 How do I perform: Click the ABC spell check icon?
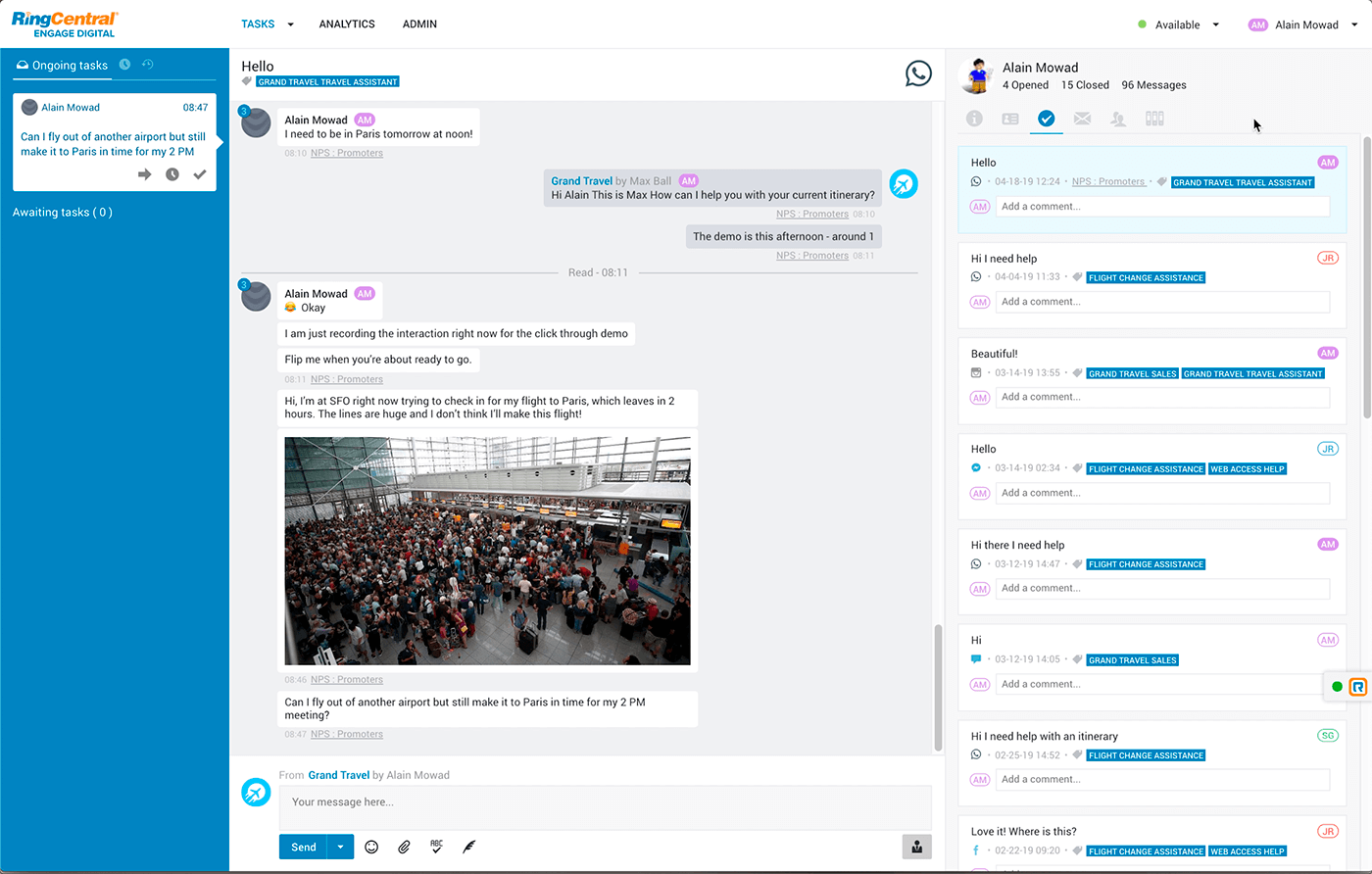click(x=436, y=847)
